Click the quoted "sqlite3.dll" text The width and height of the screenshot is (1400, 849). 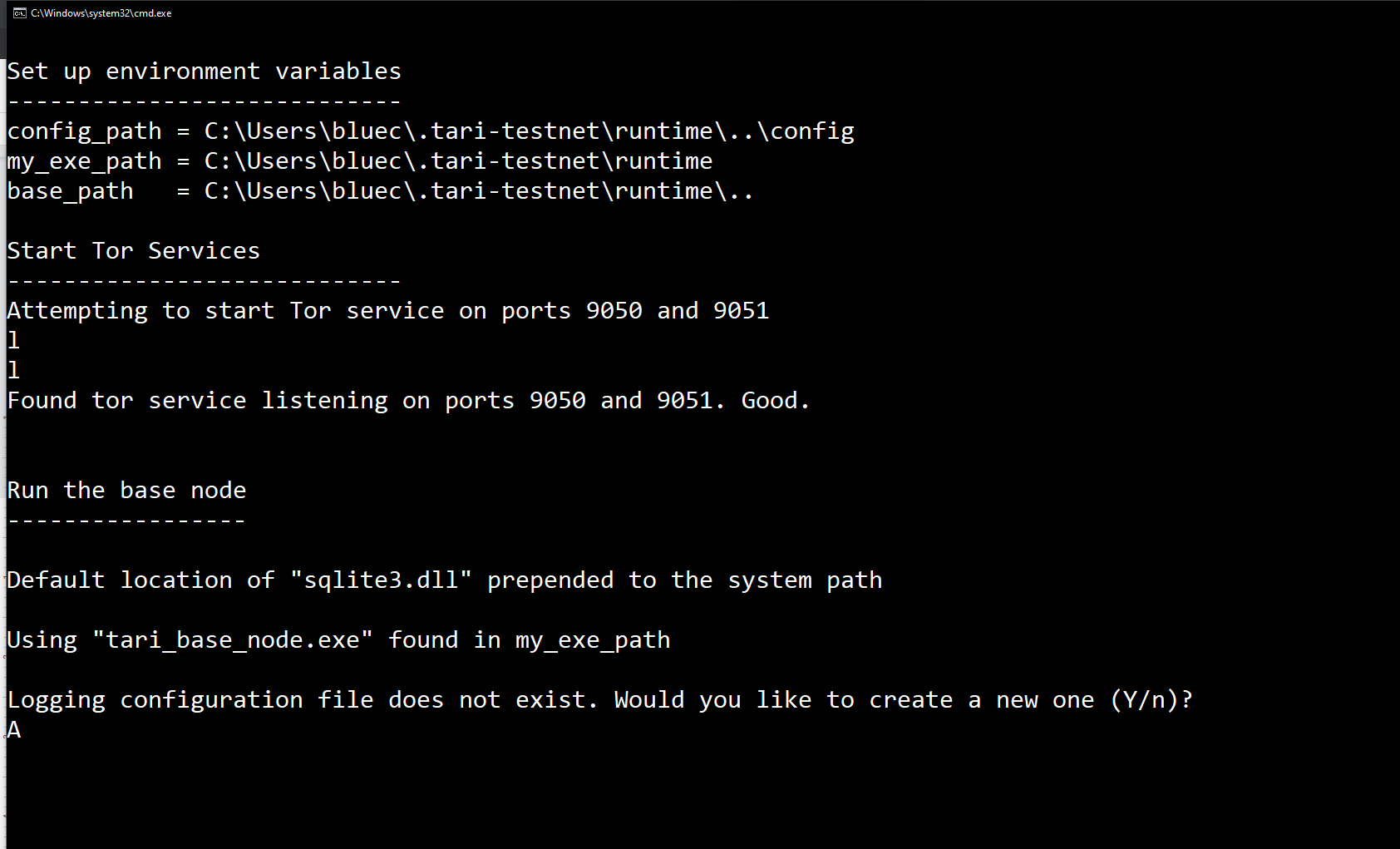coord(381,580)
